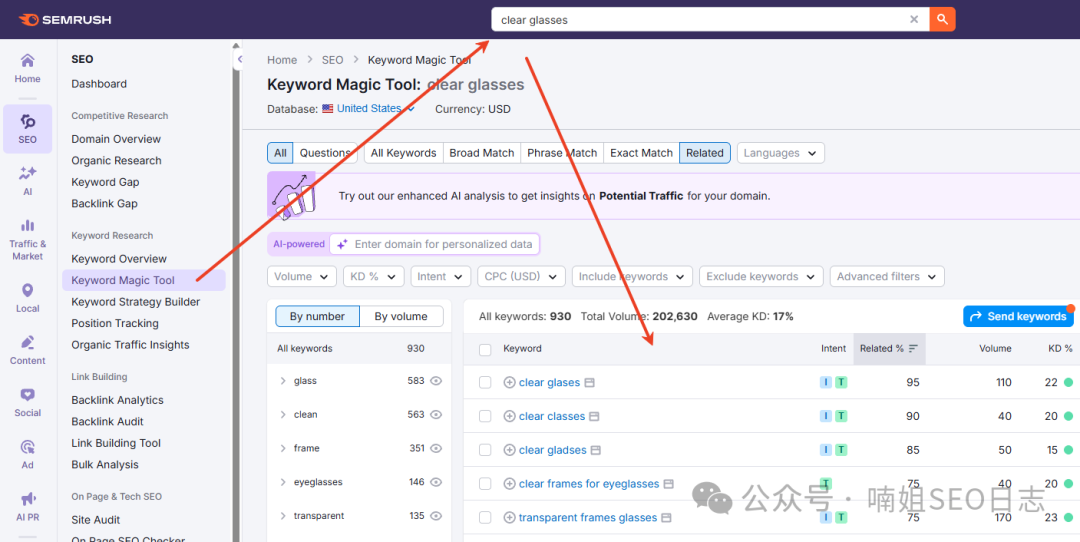Open SERP view icon for 'clear gladses'
1080x542 pixels.
596,450
